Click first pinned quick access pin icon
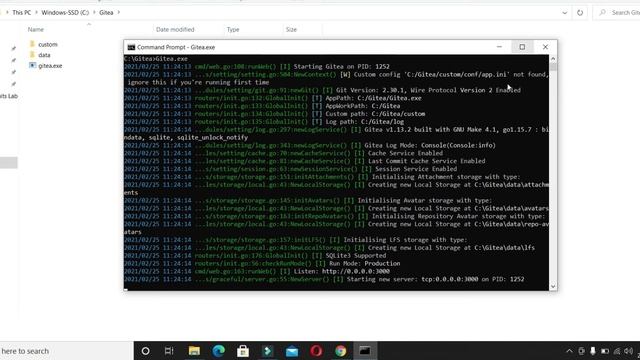640x360 pixels. (x=13, y=49)
